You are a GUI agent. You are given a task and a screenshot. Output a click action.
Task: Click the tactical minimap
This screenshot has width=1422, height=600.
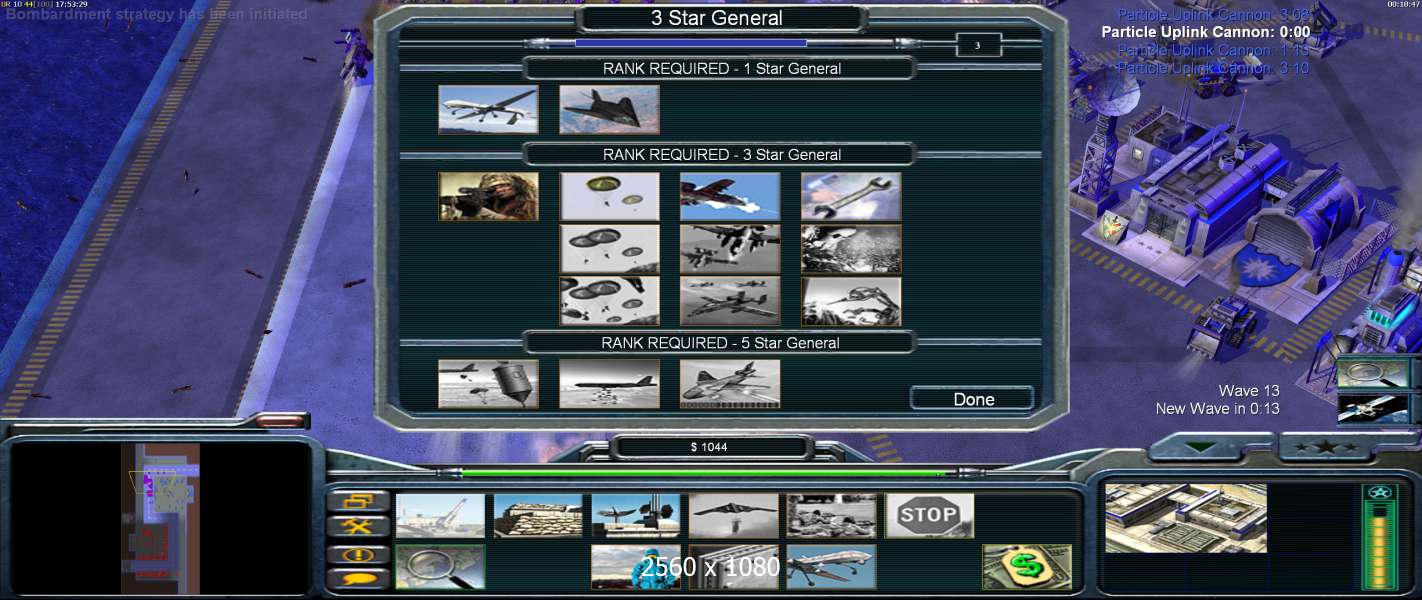point(161,518)
